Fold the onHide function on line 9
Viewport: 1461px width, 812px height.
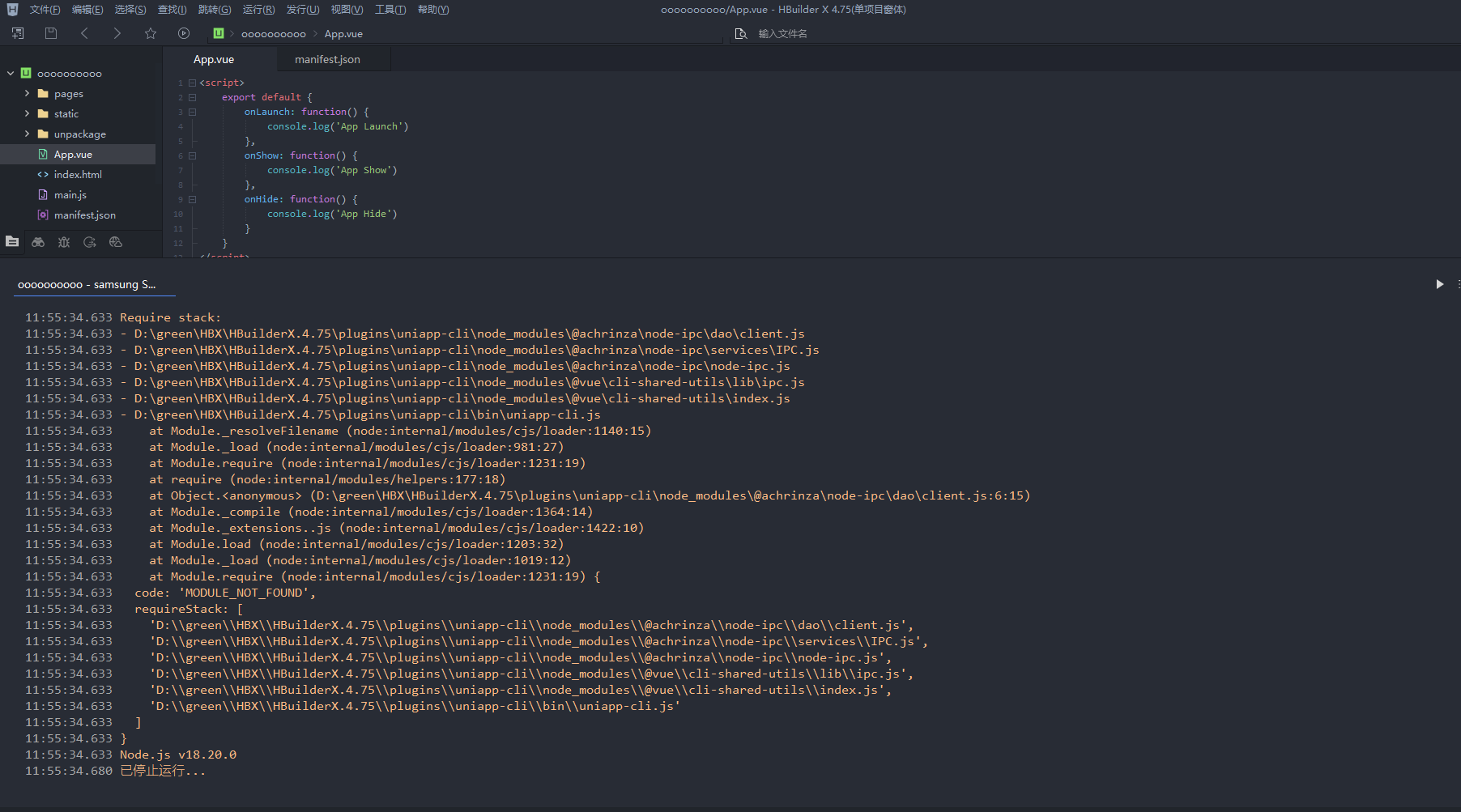pos(192,199)
